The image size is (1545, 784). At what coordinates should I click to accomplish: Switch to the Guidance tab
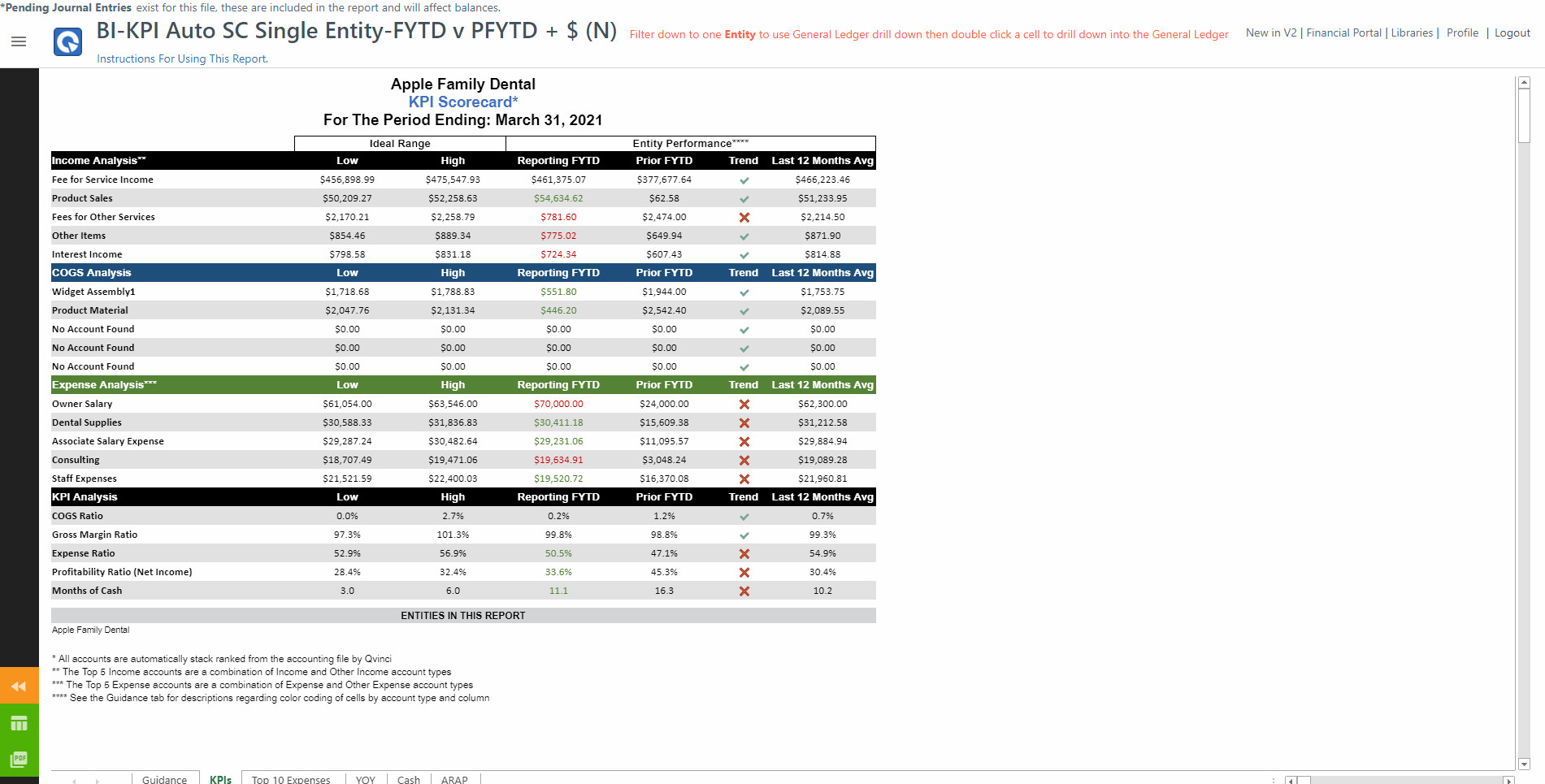point(164,780)
